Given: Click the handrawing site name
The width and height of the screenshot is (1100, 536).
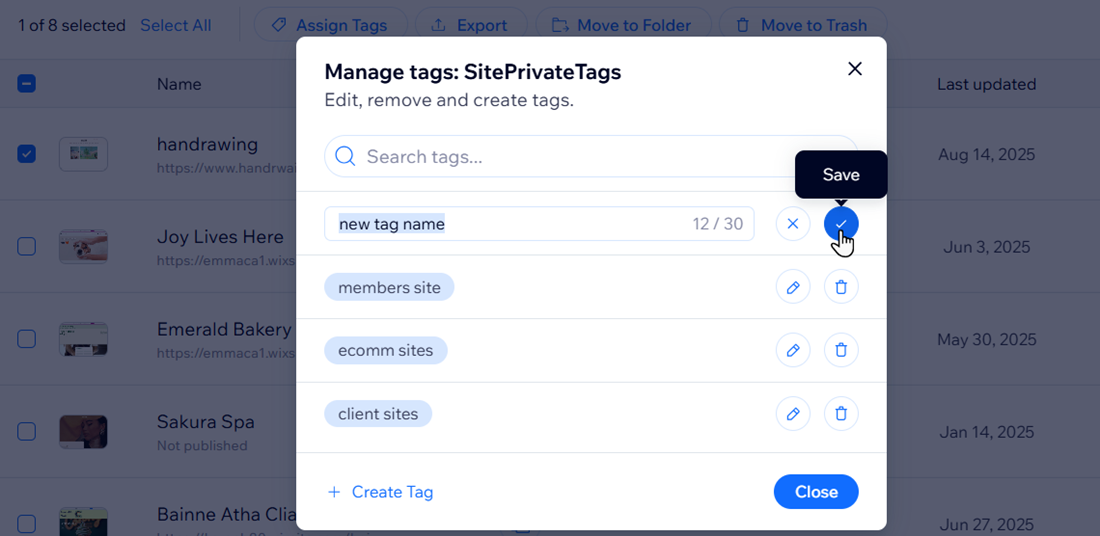Looking at the screenshot, I should 208,145.
